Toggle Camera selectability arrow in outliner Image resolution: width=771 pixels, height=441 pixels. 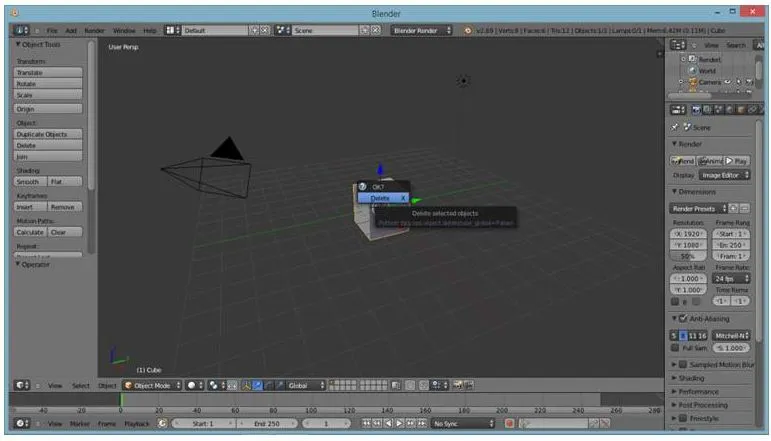click(739, 82)
